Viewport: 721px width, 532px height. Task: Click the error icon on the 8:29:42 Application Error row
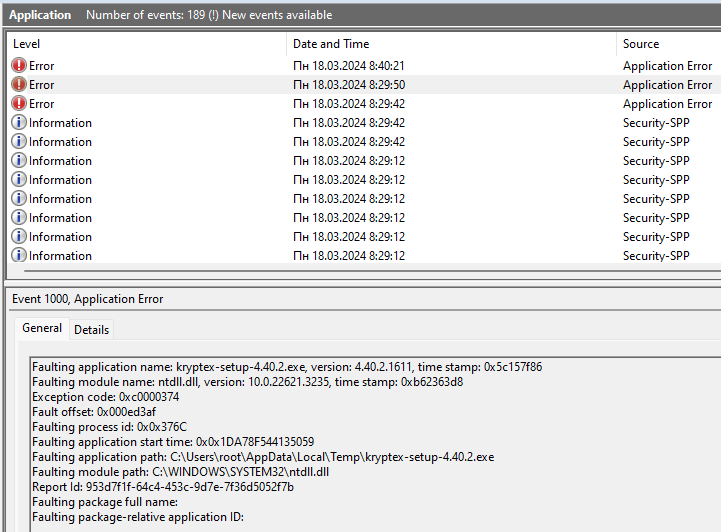pyautogui.click(x=18, y=103)
